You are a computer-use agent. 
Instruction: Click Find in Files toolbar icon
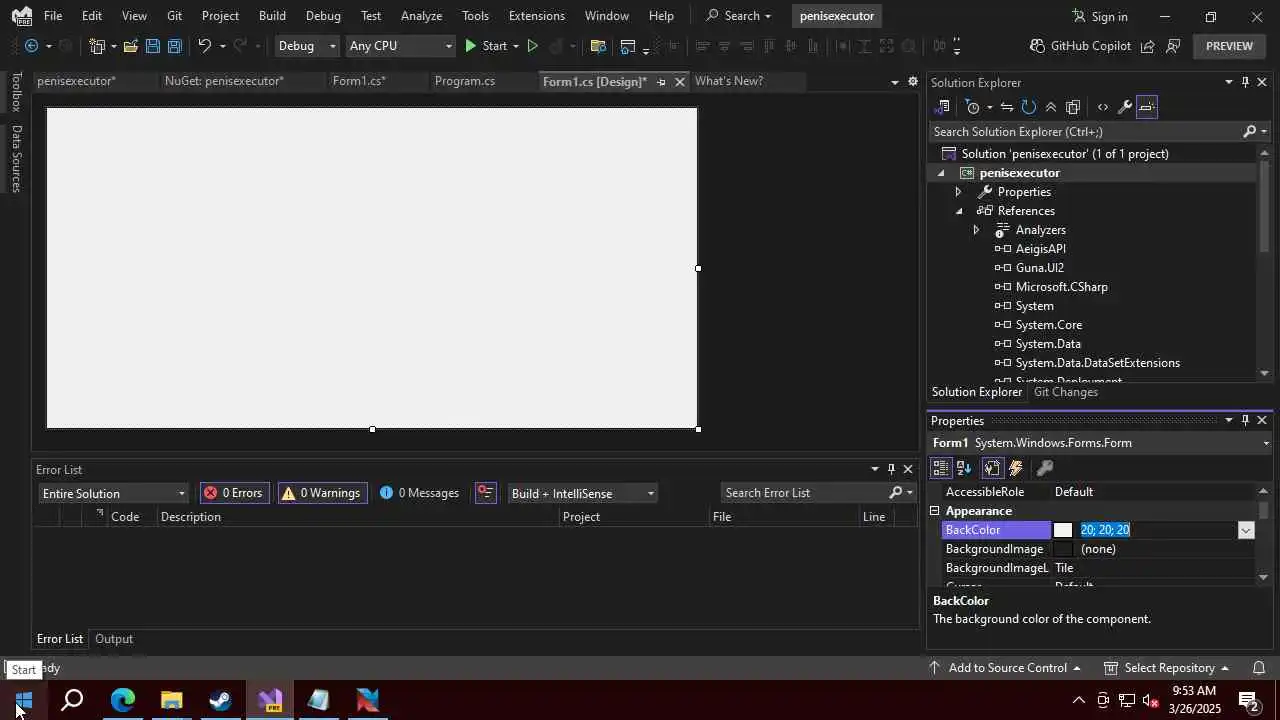click(598, 46)
